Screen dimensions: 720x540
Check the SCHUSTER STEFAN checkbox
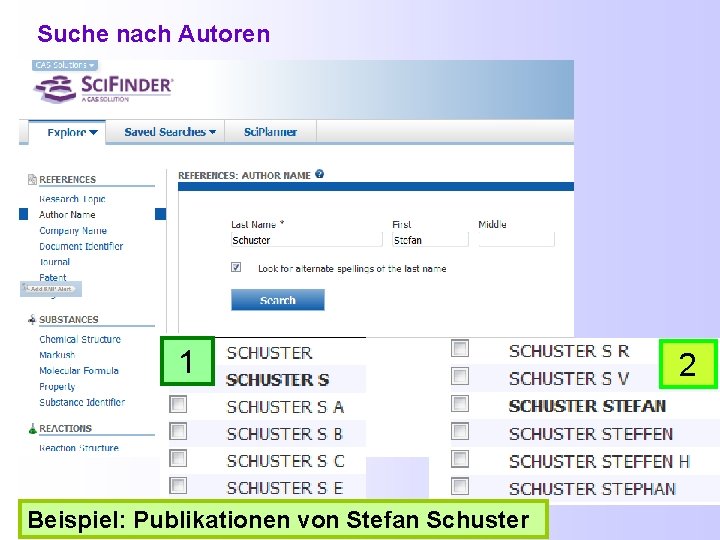460,404
